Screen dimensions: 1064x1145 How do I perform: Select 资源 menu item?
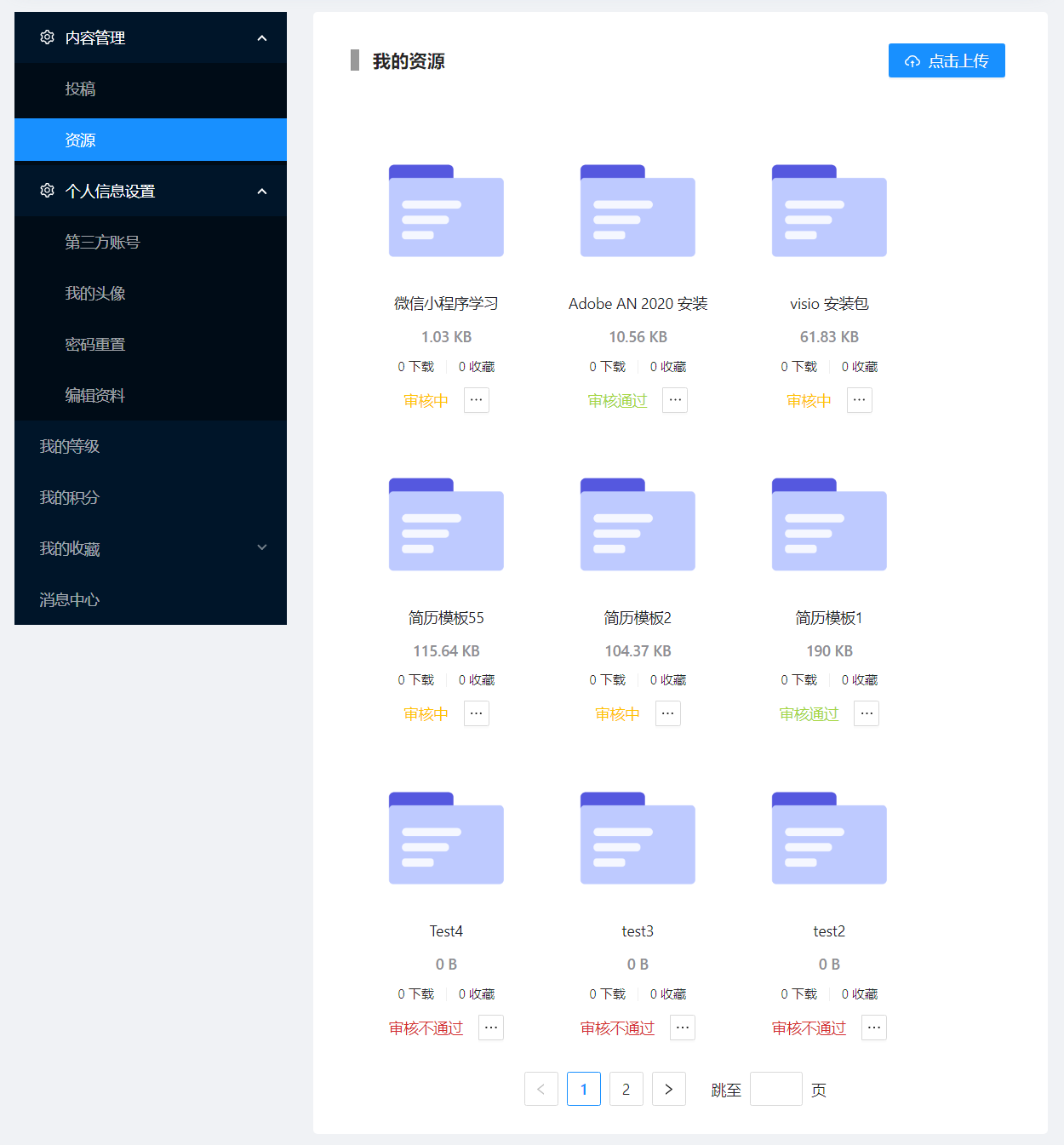151,140
